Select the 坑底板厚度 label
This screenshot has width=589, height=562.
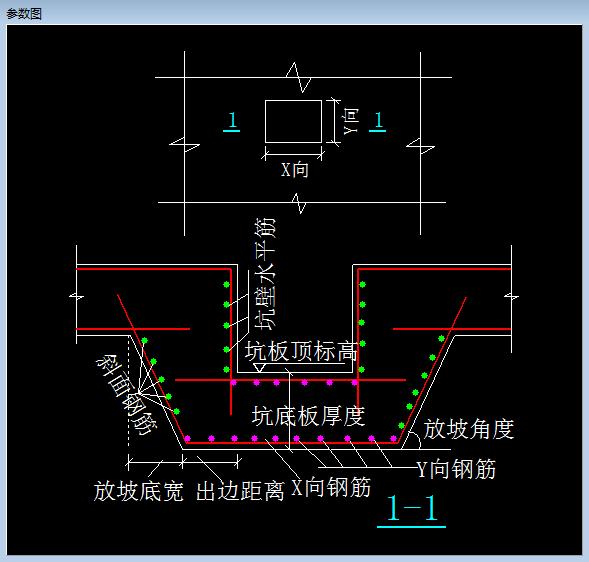pyautogui.click(x=308, y=416)
